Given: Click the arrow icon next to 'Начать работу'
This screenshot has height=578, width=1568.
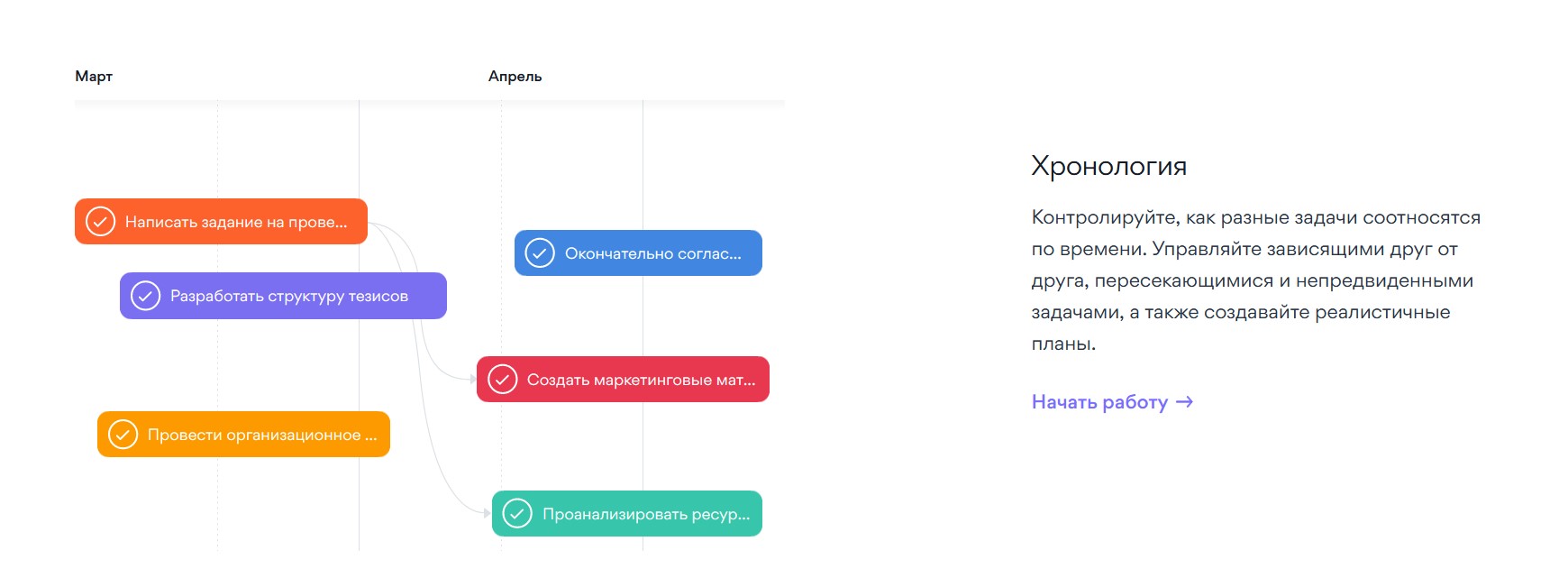Looking at the screenshot, I should [x=1184, y=402].
